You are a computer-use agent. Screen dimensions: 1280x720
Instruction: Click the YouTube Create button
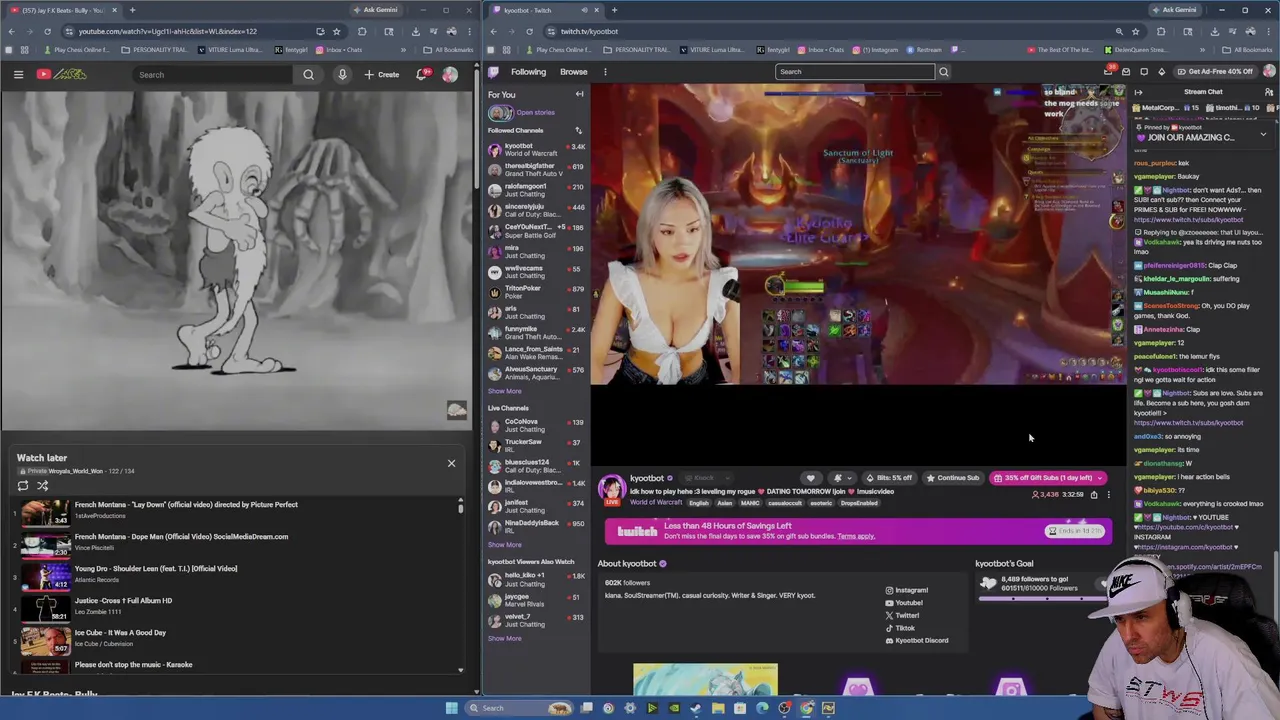tap(382, 74)
